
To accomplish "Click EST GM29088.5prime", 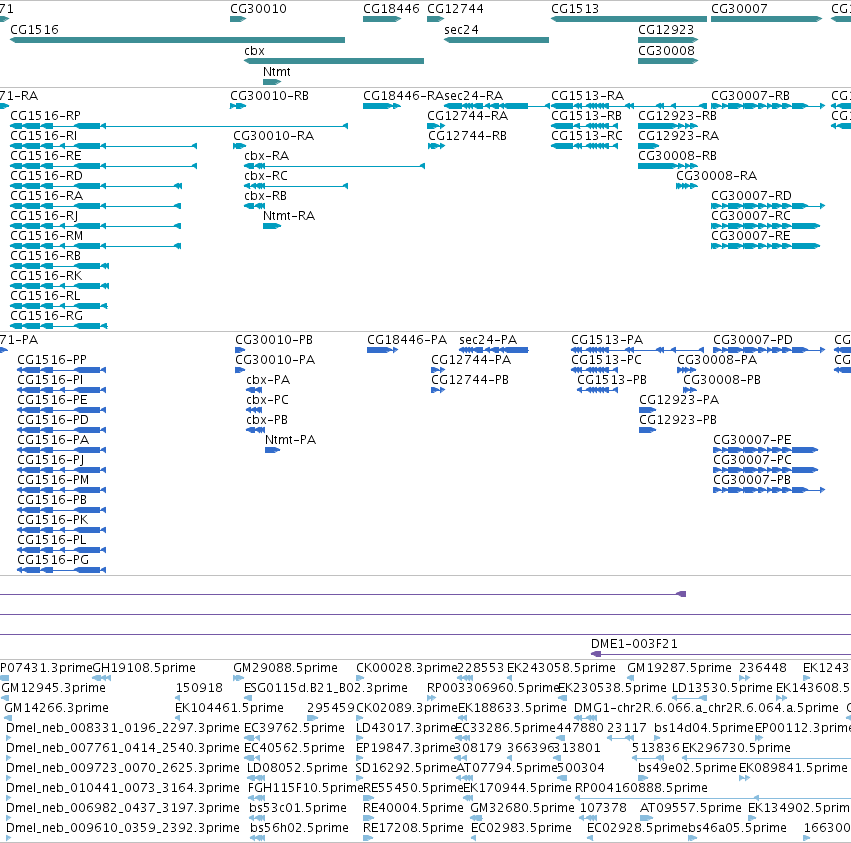I will click(x=238, y=678).
